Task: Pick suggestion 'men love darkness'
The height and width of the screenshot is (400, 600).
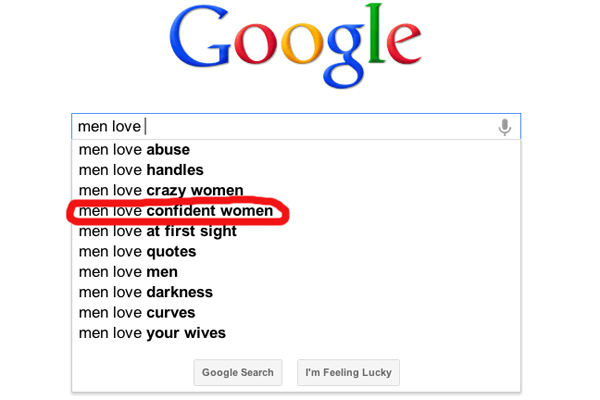Action: tap(296, 292)
